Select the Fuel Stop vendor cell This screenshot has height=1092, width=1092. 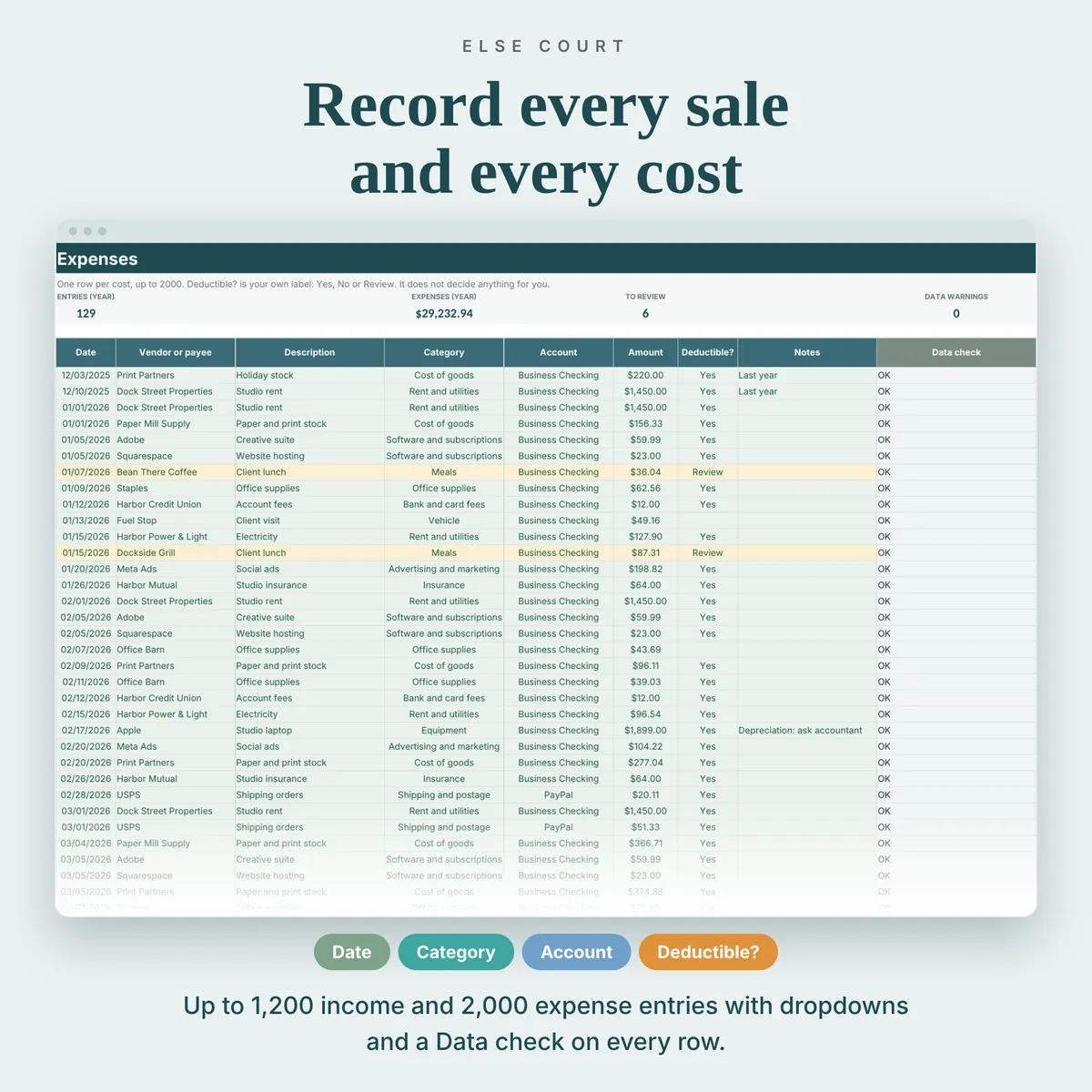(x=175, y=521)
